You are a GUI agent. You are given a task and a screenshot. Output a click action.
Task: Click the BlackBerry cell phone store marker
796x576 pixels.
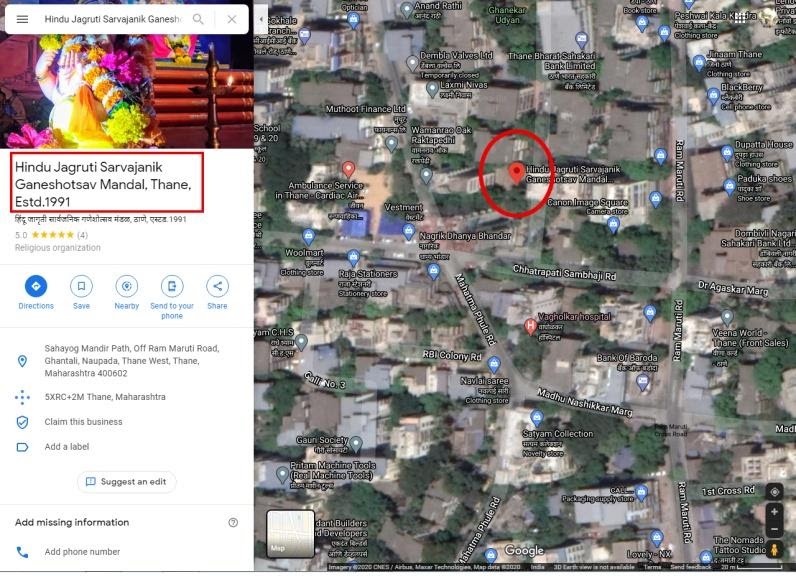tap(713, 95)
